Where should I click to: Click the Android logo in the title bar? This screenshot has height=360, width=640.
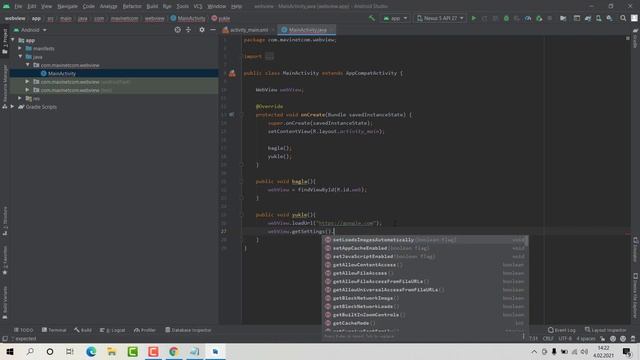(x=6, y=6)
